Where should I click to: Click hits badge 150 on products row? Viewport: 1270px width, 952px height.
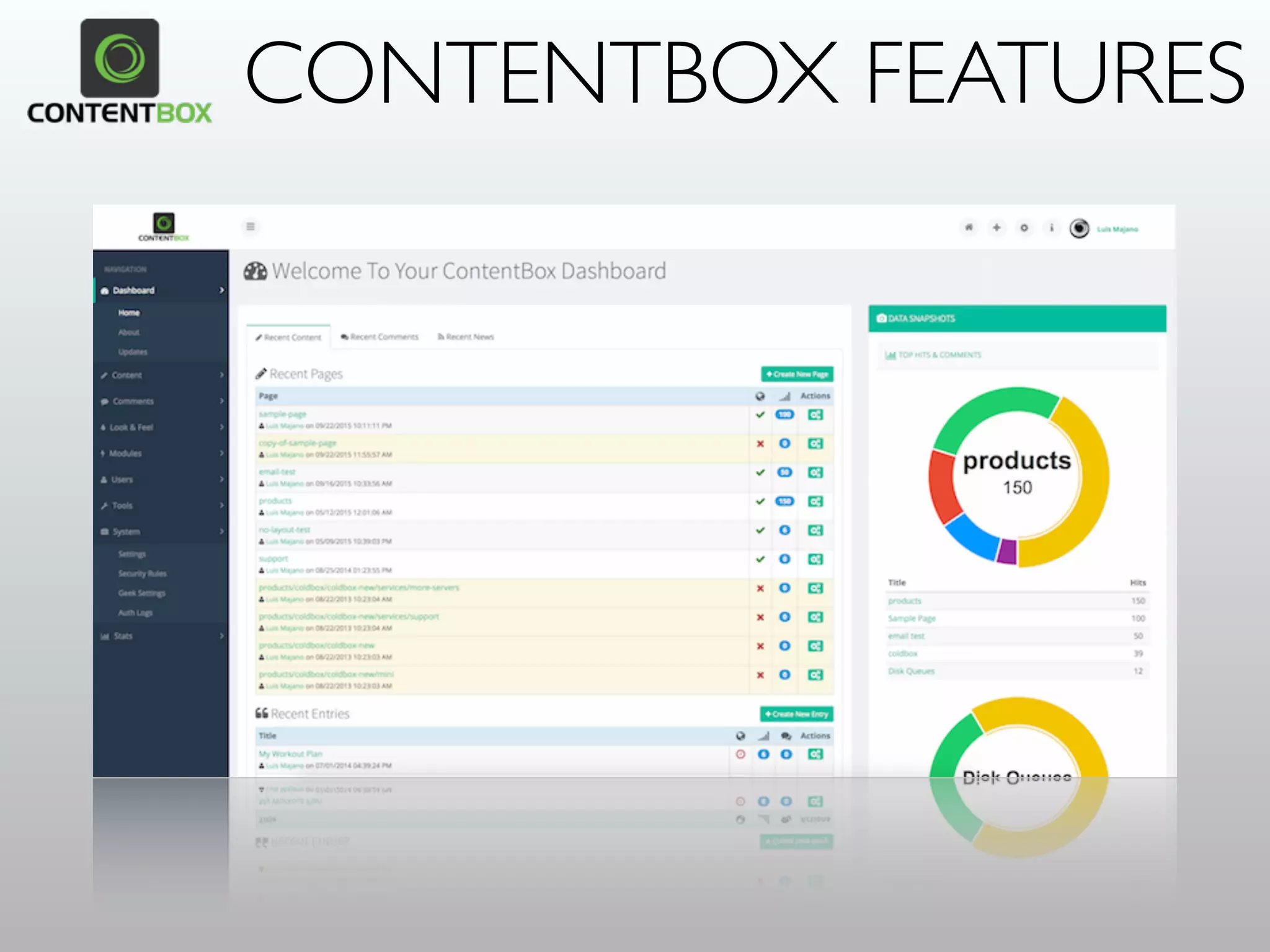click(784, 501)
